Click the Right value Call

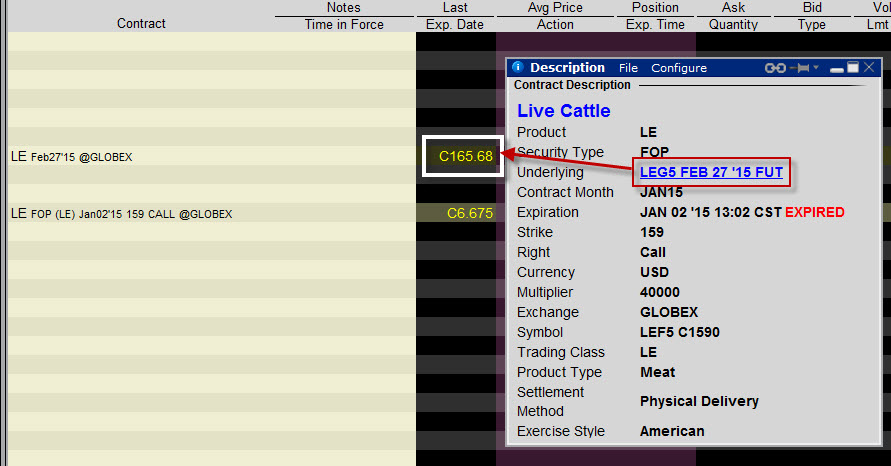653,252
